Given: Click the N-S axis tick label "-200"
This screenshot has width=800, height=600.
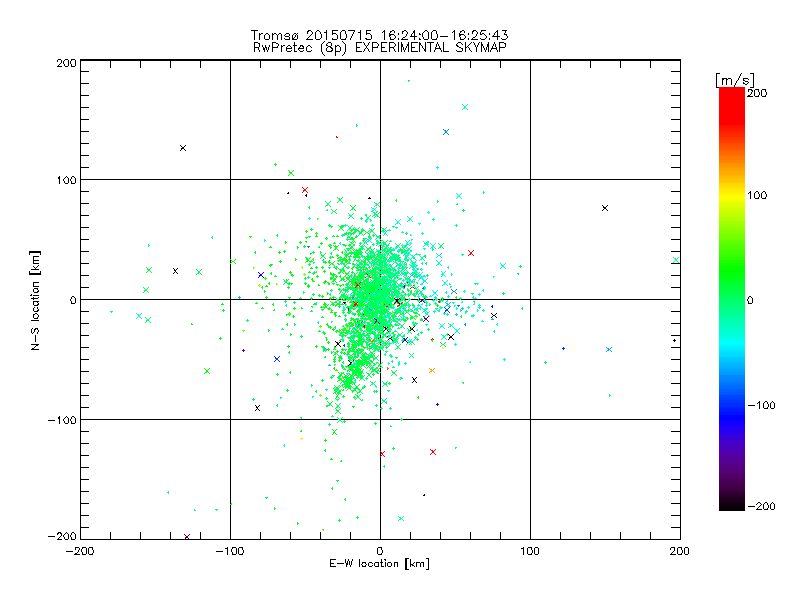Looking at the screenshot, I should tap(62, 536).
